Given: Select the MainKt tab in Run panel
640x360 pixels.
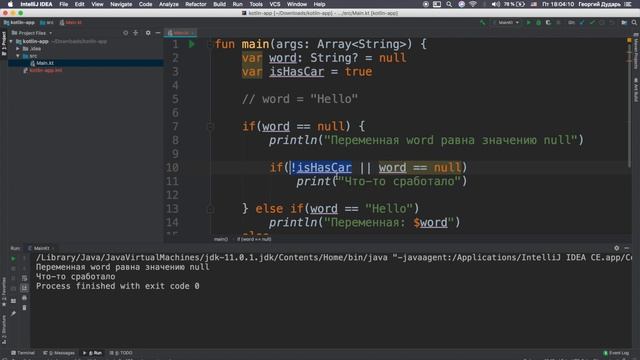Looking at the screenshot, I should (x=41, y=248).
